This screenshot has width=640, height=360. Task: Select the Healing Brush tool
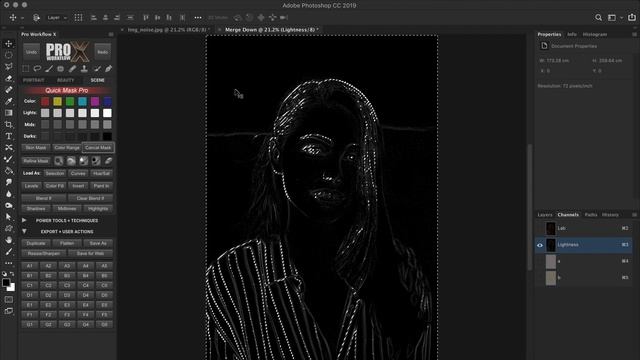coord(9,90)
